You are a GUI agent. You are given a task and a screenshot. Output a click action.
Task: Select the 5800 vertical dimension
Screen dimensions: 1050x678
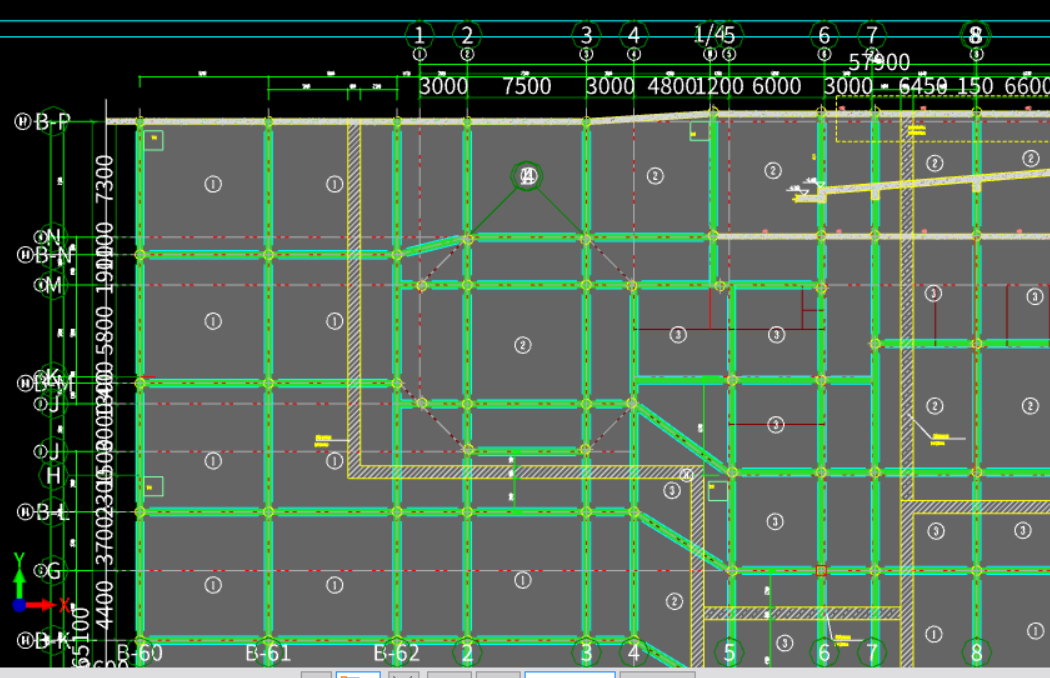click(104, 331)
